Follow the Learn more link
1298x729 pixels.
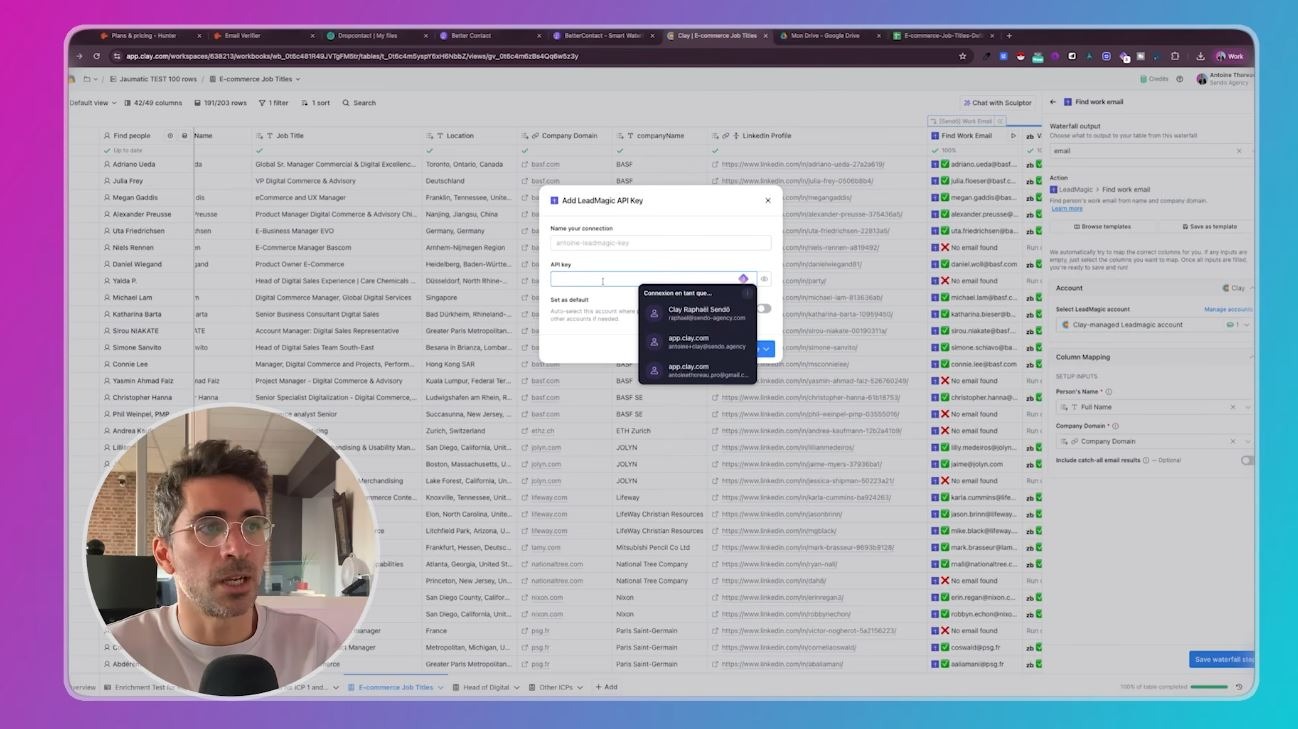point(1067,208)
